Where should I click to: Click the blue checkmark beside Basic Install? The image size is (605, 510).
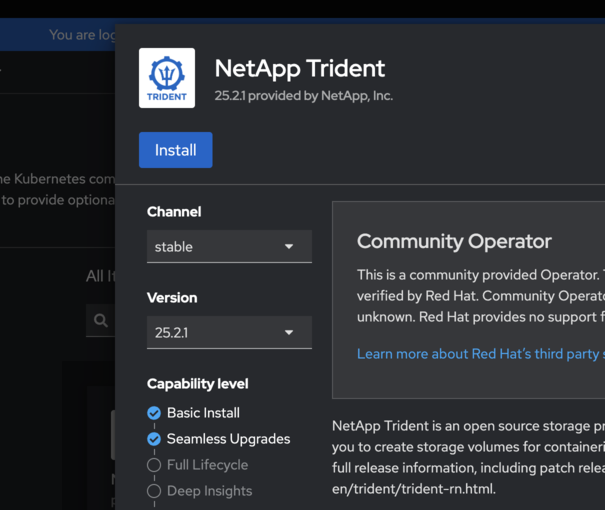[154, 413]
